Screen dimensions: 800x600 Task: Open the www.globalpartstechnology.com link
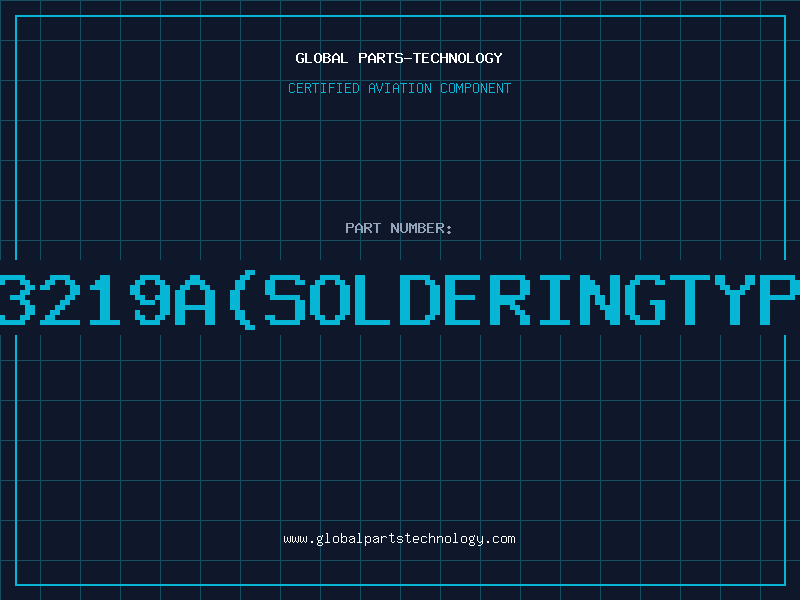click(399, 539)
